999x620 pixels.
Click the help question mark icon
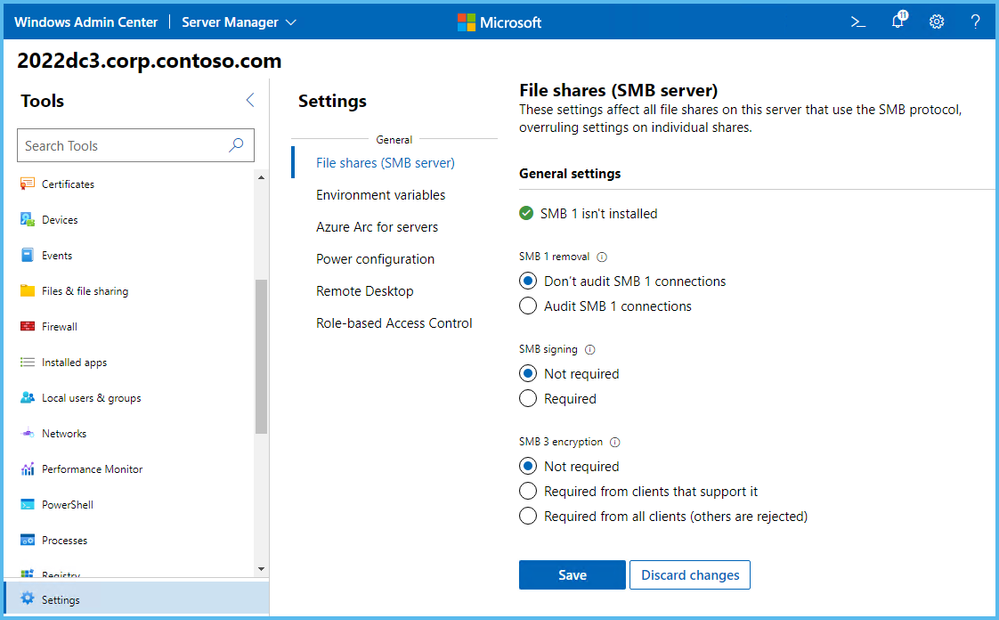975,22
